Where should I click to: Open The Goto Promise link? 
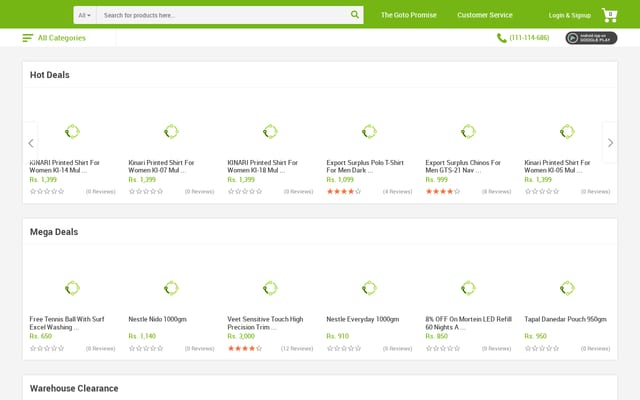(409, 15)
